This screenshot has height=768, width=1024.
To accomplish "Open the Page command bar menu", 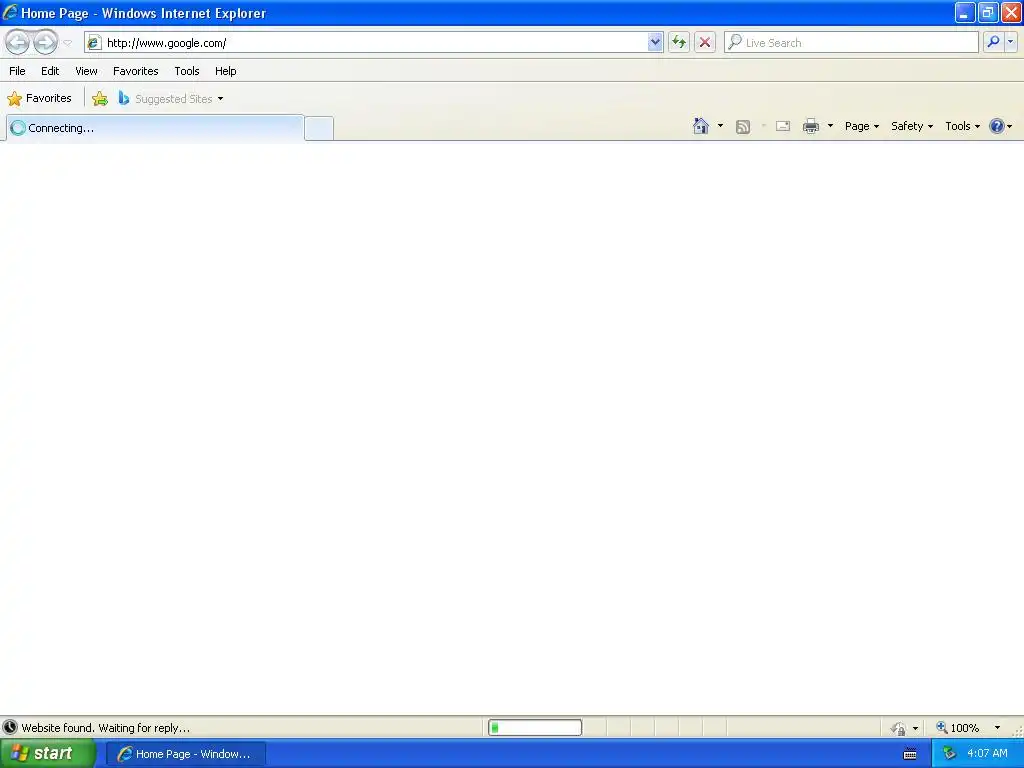I will (x=862, y=126).
